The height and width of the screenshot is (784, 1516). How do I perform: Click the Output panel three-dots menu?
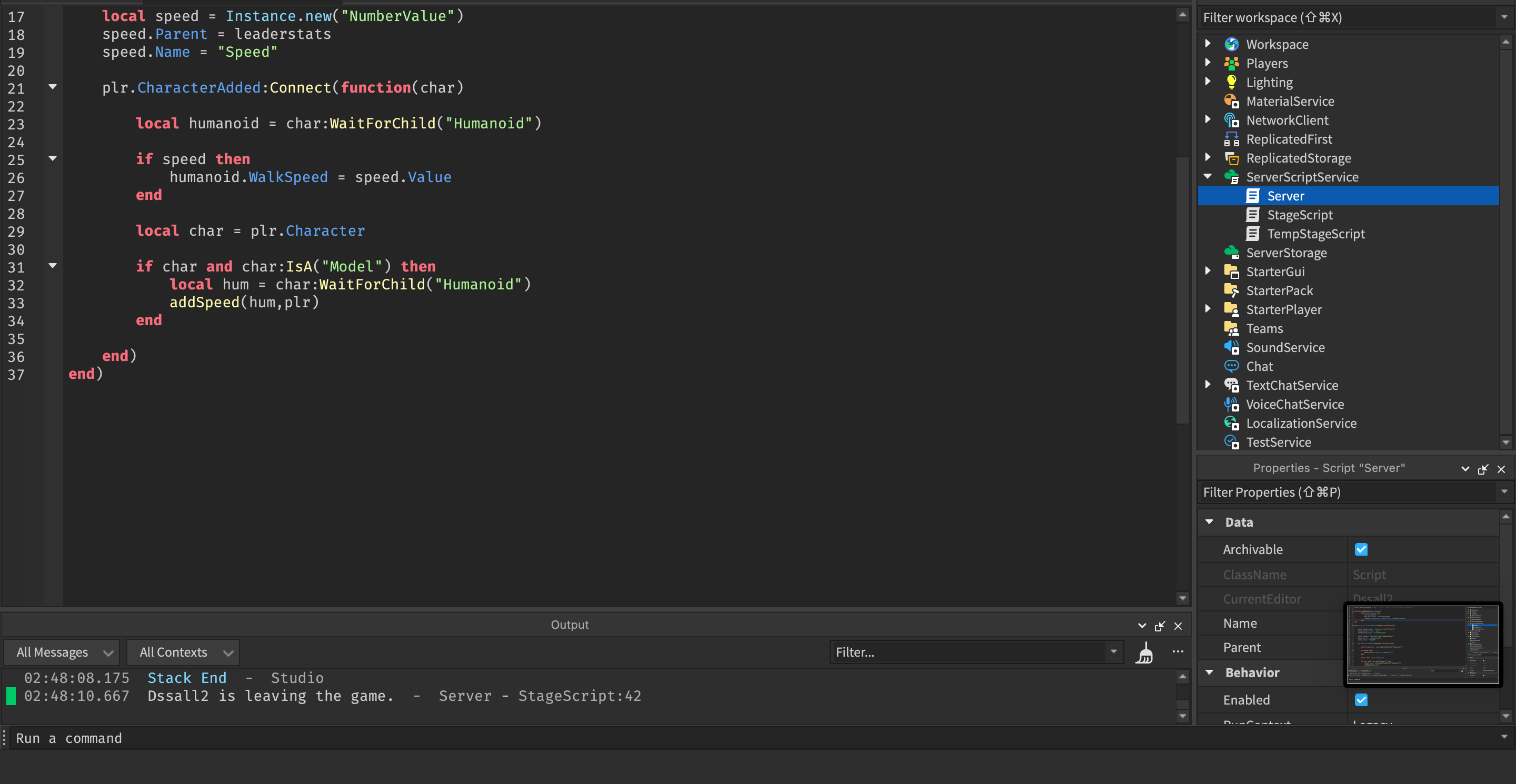coord(1178,651)
